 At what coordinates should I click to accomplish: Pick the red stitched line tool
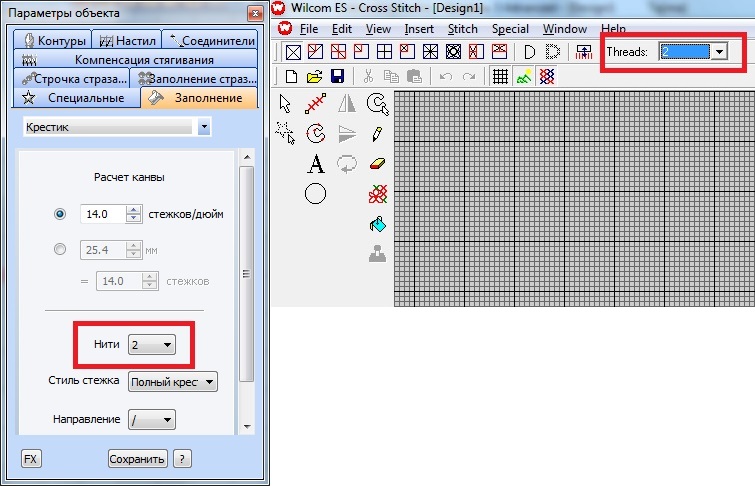[x=315, y=104]
